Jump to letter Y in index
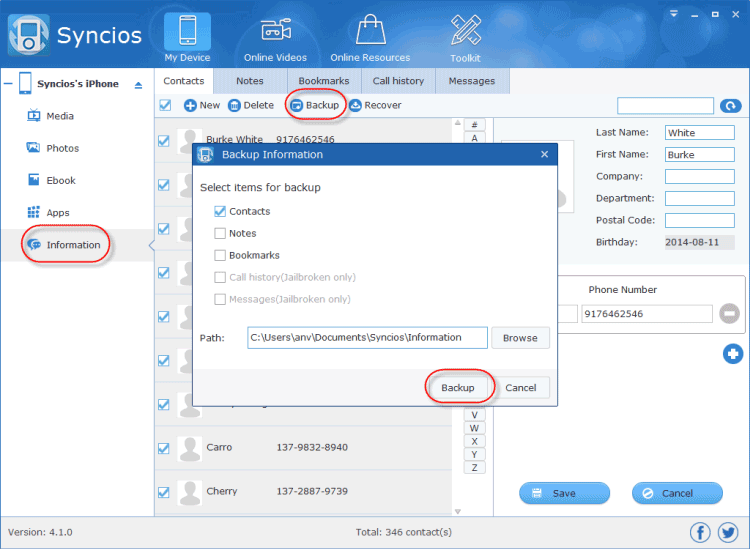 point(474,454)
